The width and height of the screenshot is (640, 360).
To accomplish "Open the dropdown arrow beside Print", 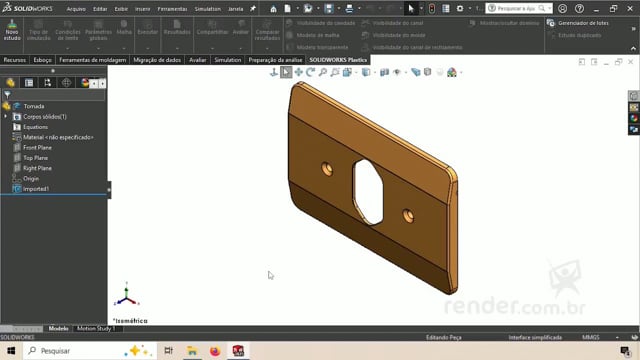I will tap(359, 9).
